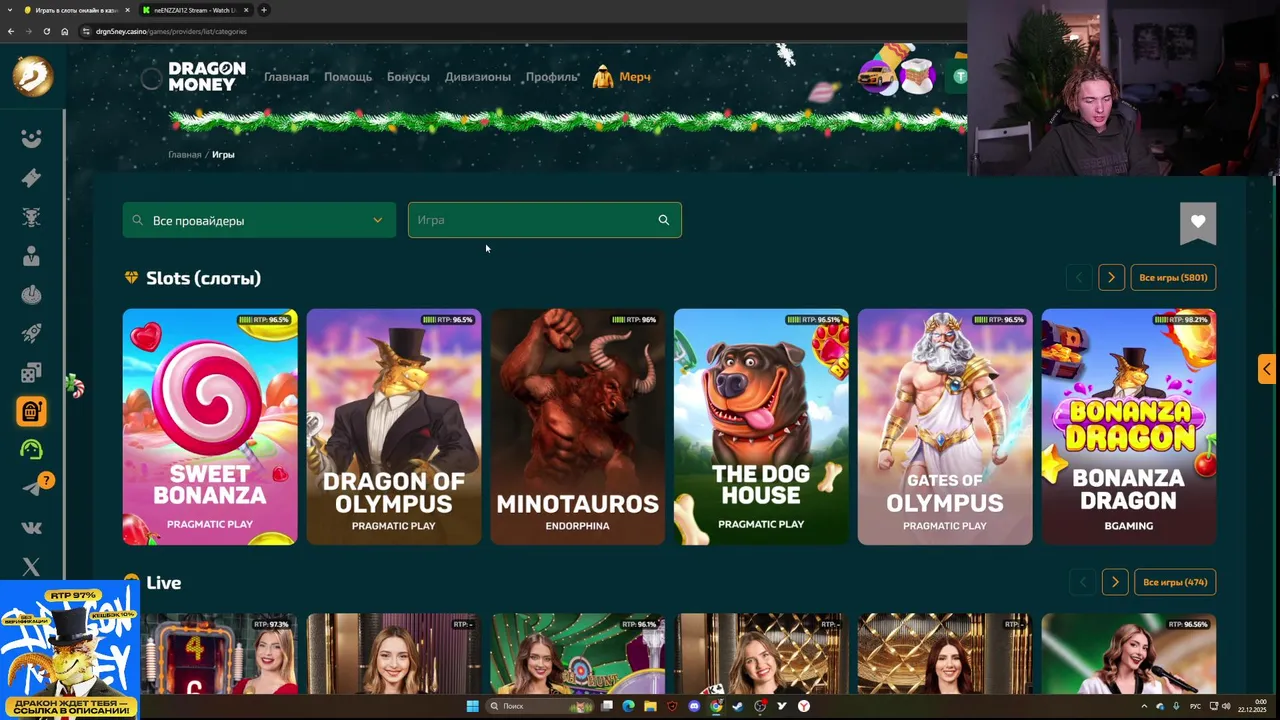
Task: Click the bull head sidebar icon
Action: pyautogui.click(x=31, y=217)
